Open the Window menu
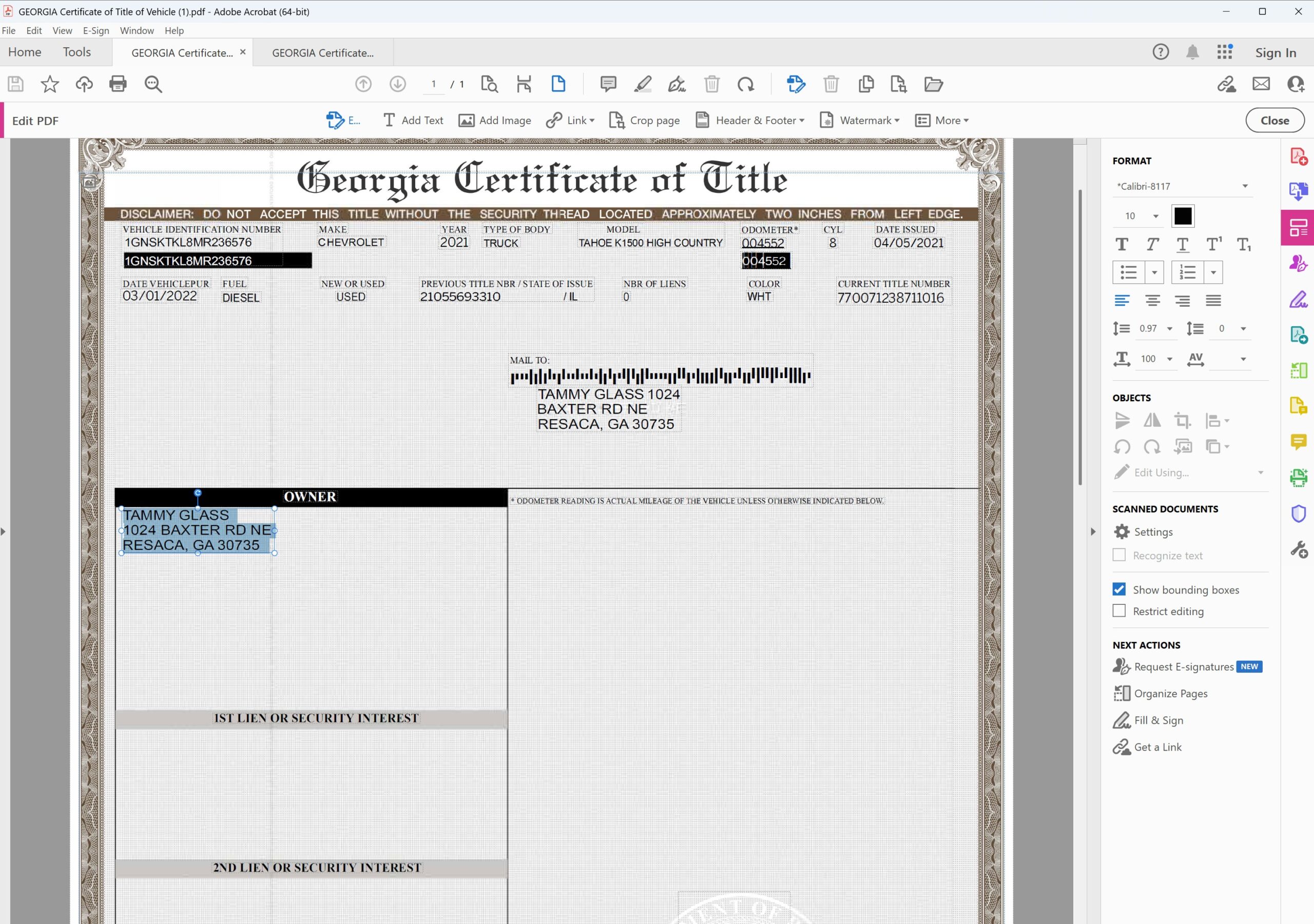The height and width of the screenshot is (924, 1314). pos(137,31)
